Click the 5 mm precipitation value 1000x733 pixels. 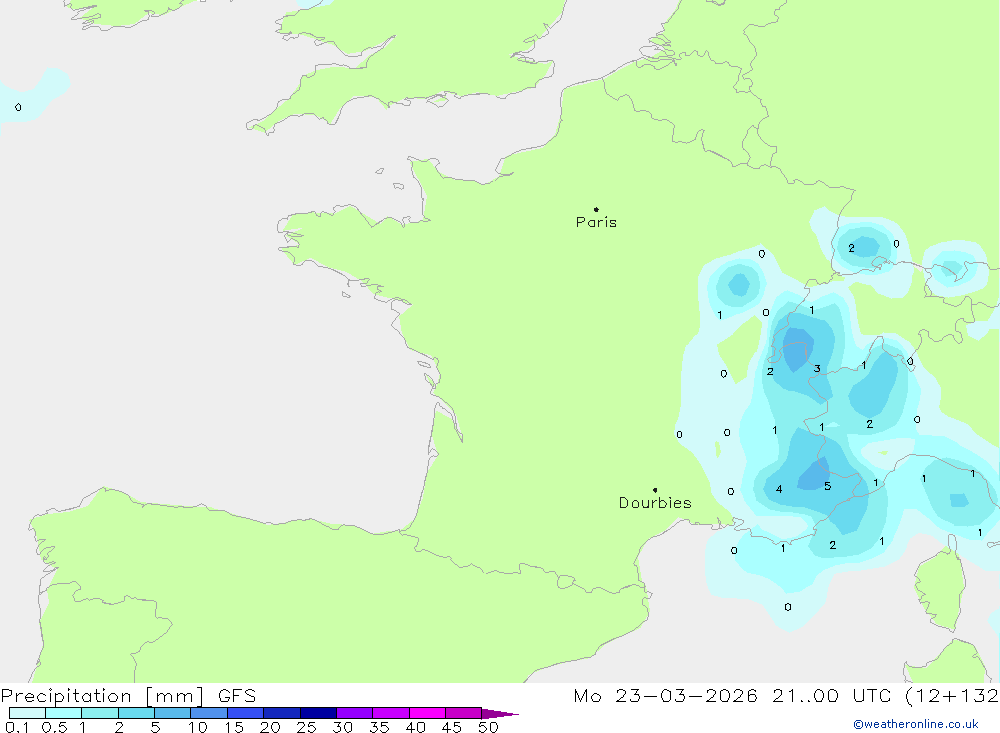click(827, 486)
